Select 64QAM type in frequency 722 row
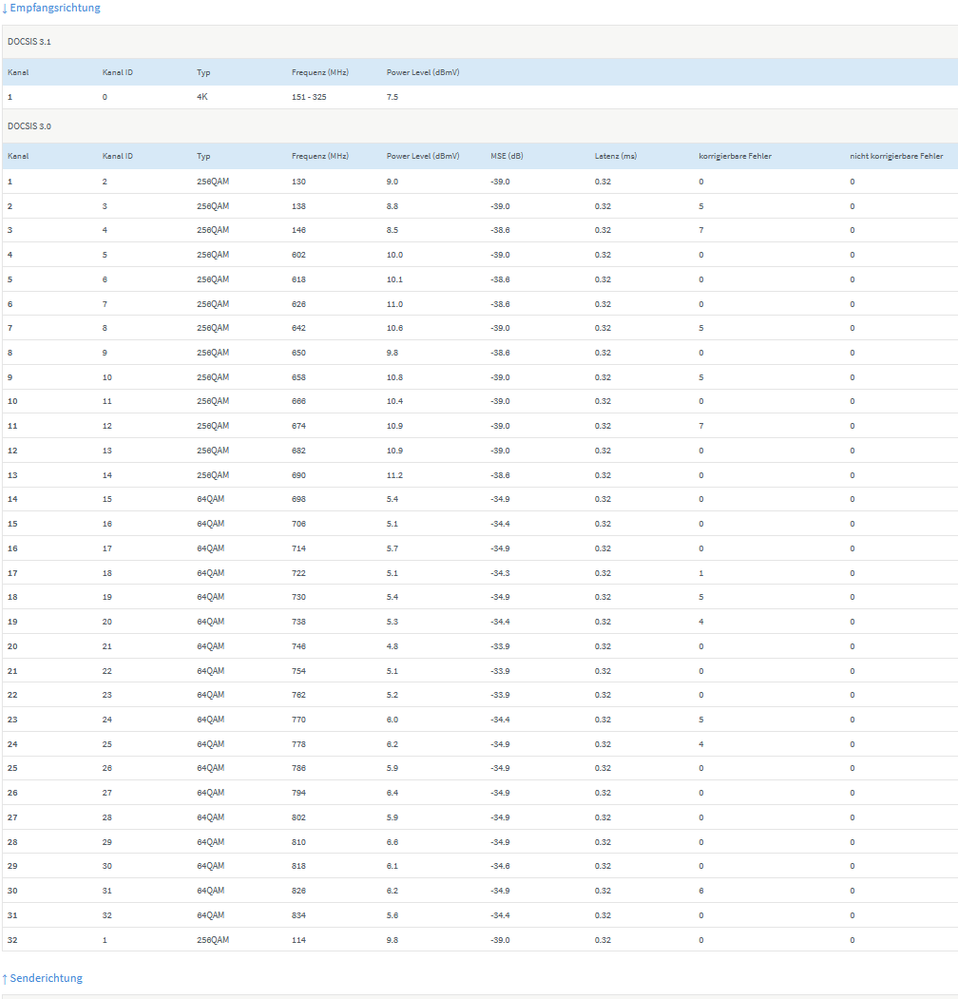The height and width of the screenshot is (999, 958). pyautogui.click(x=210, y=573)
